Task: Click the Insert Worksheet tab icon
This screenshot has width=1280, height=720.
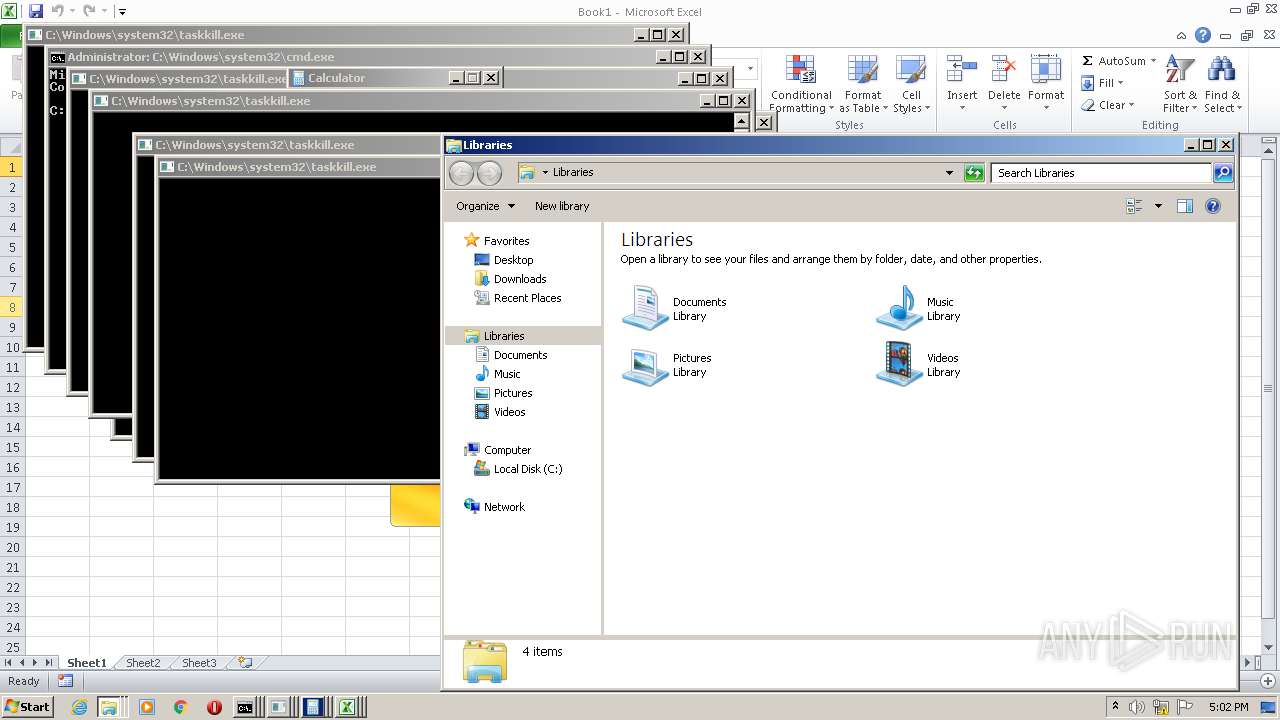Action: [244, 662]
